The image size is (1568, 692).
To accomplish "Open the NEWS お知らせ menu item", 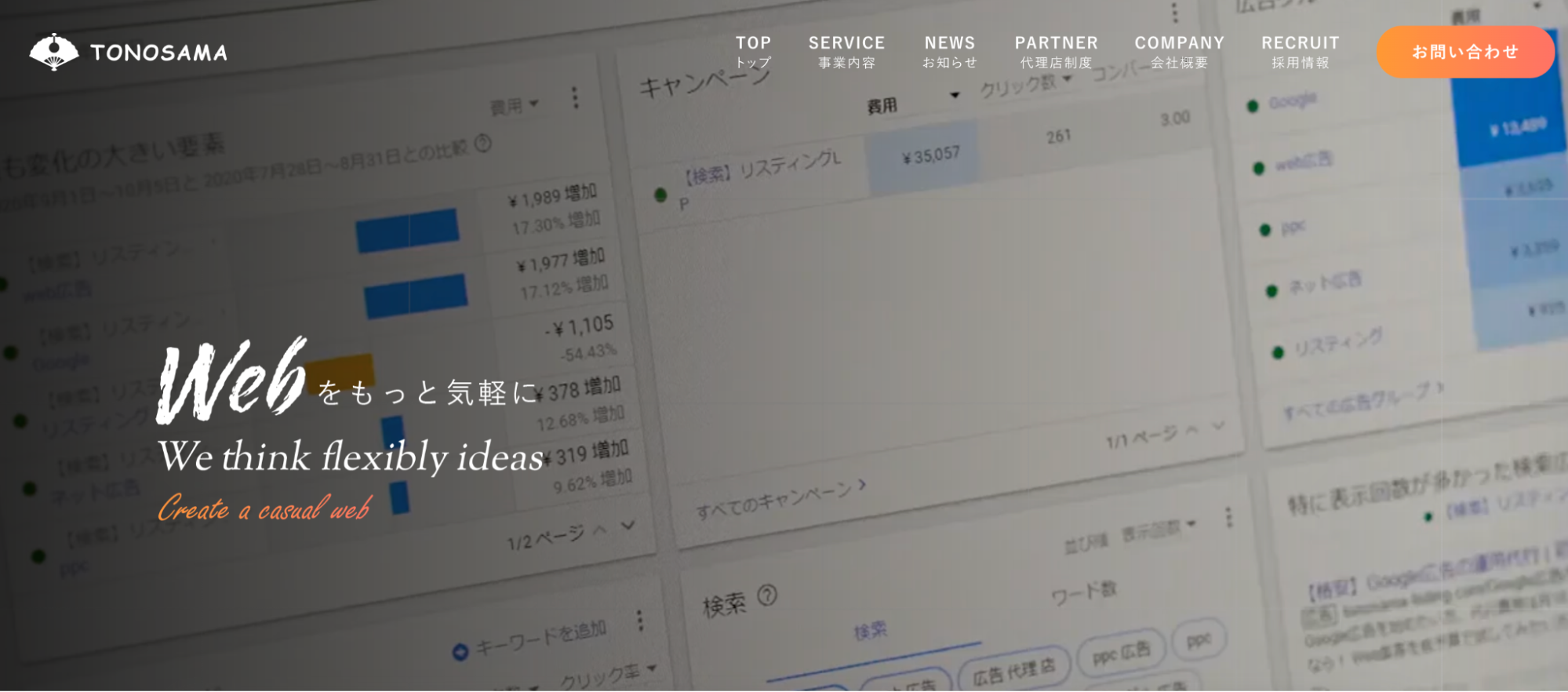I will (x=950, y=52).
